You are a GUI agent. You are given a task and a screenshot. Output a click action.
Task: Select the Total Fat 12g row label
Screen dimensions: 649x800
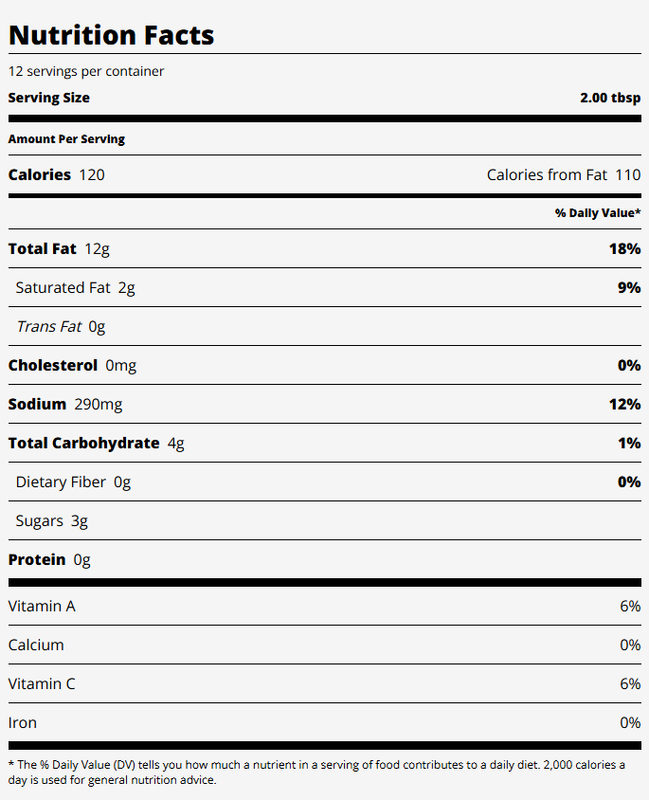tap(58, 248)
